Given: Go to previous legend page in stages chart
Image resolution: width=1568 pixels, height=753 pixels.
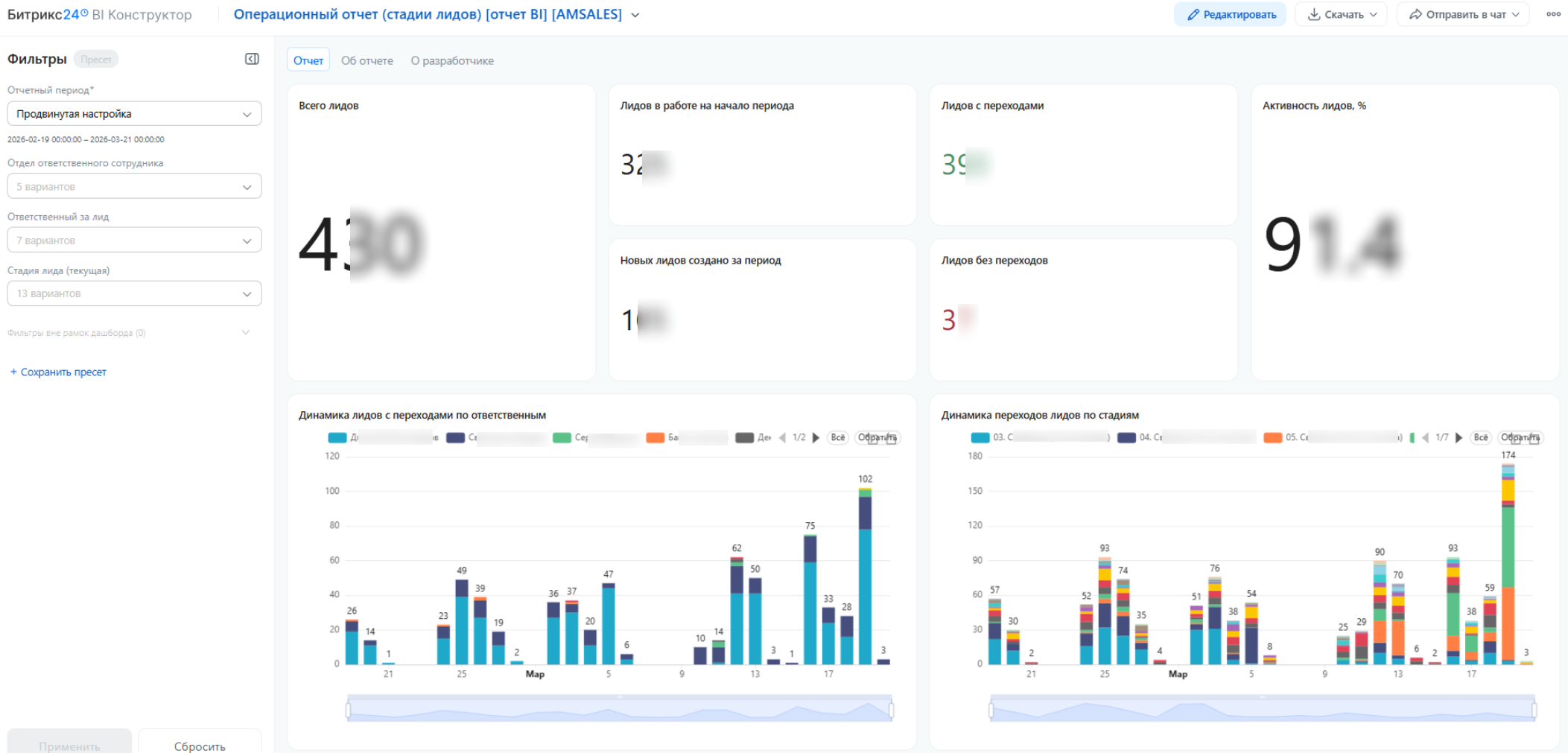Looking at the screenshot, I should pos(1425,438).
